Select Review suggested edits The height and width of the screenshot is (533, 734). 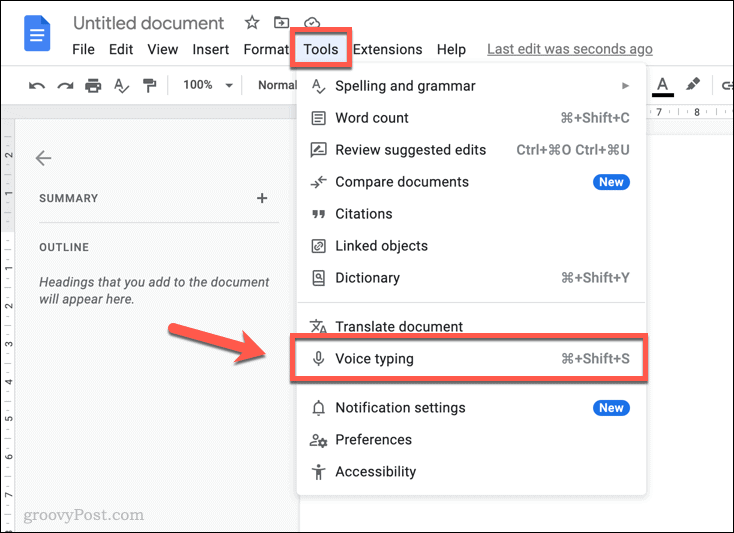pyautogui.click(x=471, y=150)
